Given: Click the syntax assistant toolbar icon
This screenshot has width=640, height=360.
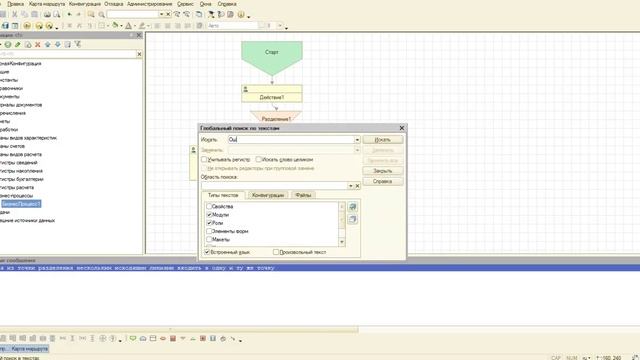Looking at the screenshot, I should (221, 14).
